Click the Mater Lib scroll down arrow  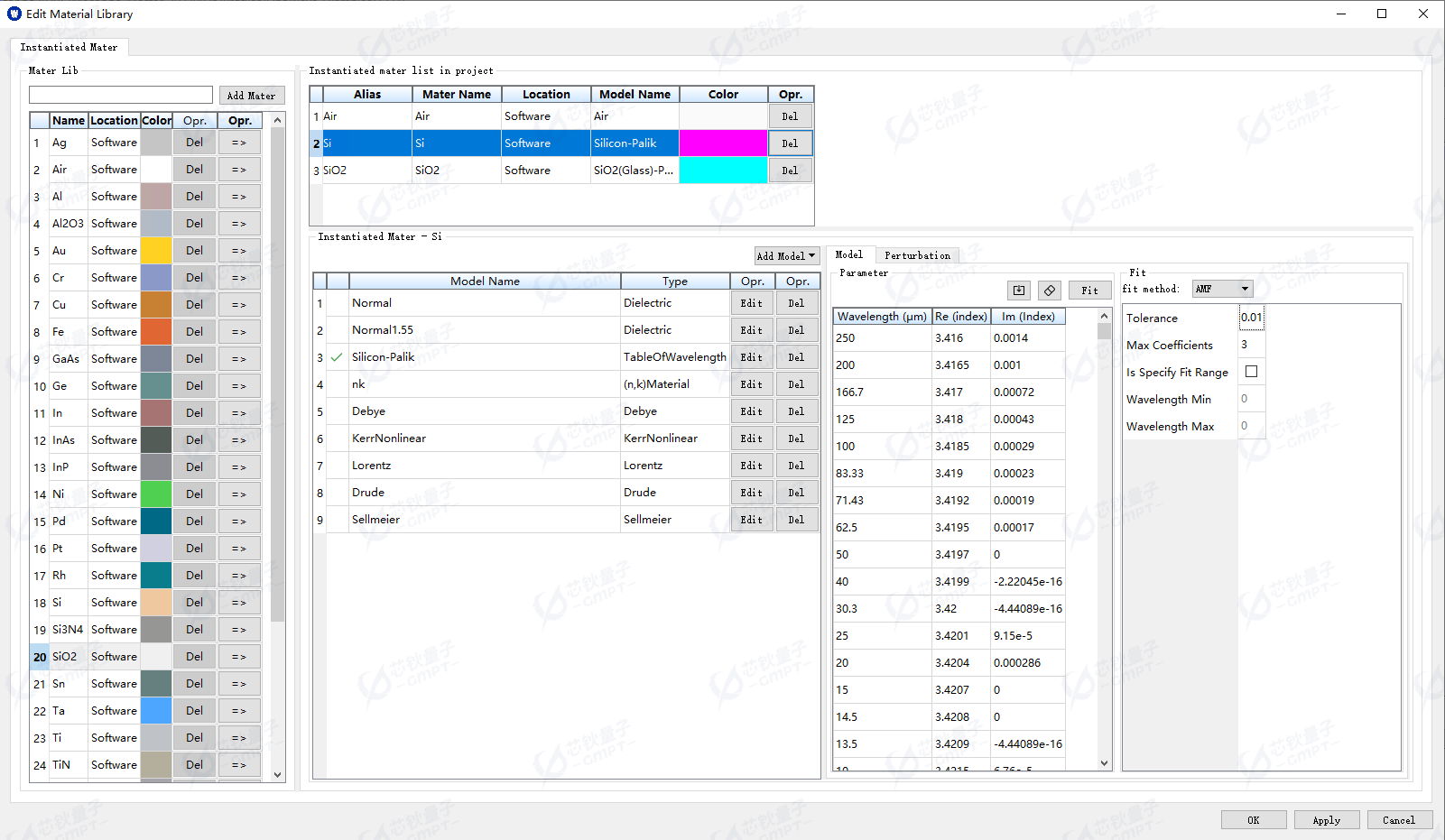click(x=278, y=774)
